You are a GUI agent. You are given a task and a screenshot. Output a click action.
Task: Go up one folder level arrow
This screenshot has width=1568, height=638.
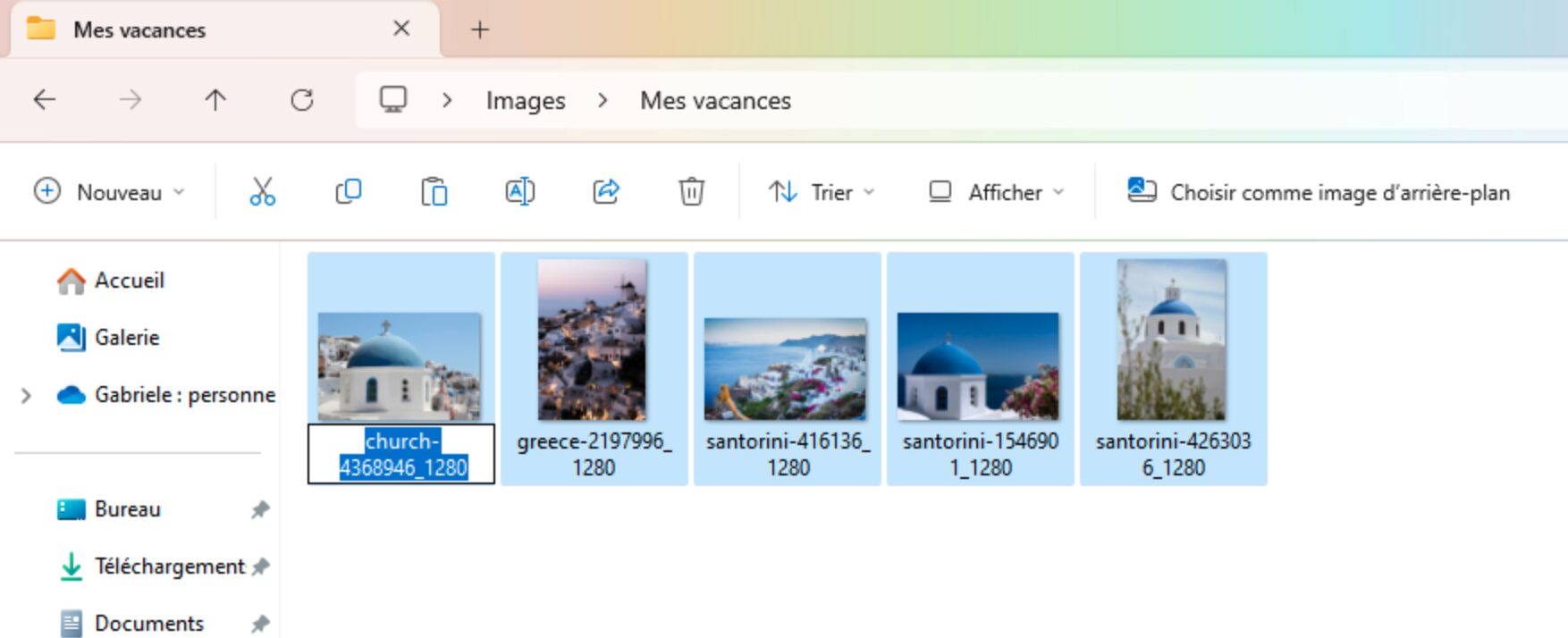(x=215, y=100)
